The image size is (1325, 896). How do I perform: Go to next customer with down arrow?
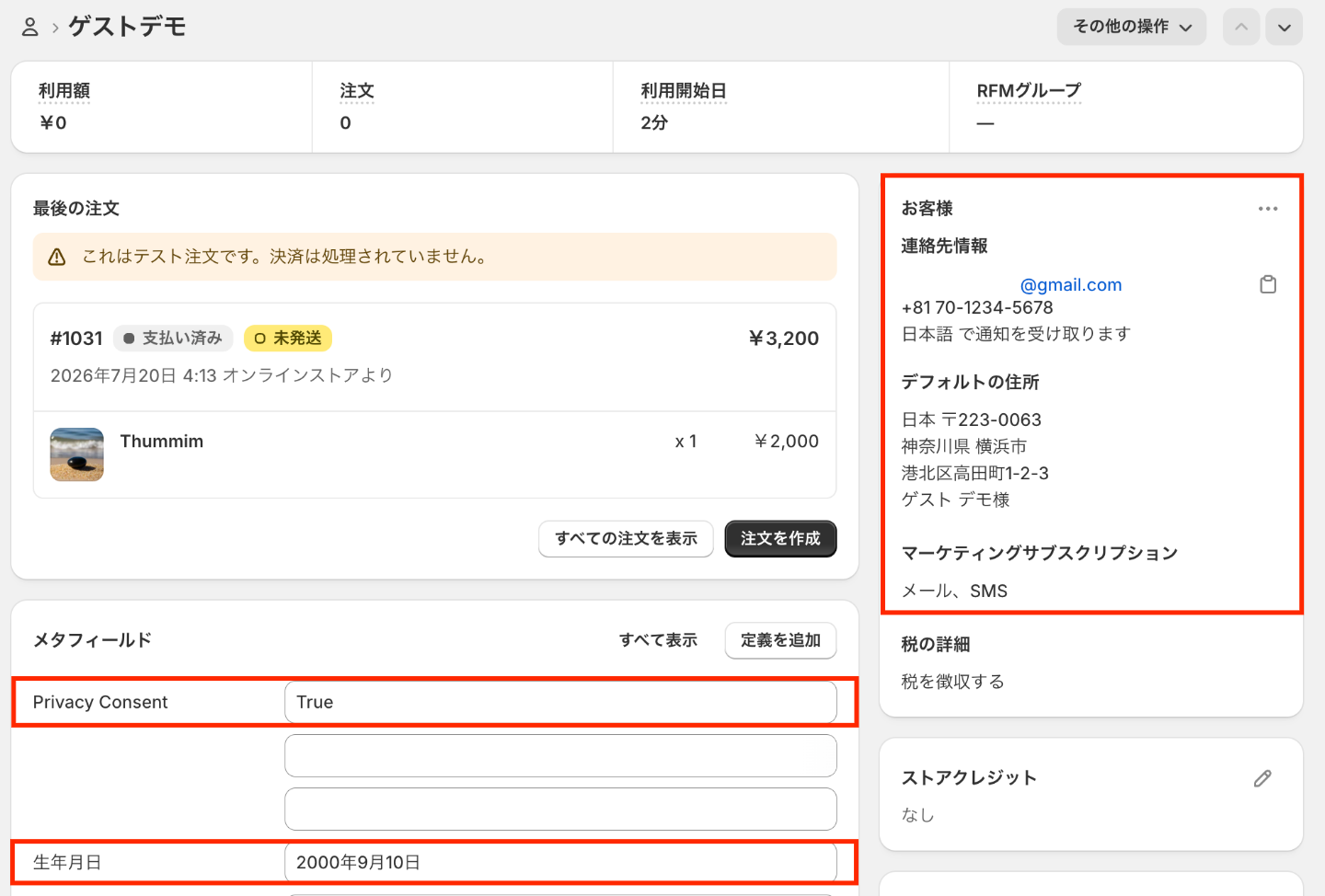point(1285,27)
